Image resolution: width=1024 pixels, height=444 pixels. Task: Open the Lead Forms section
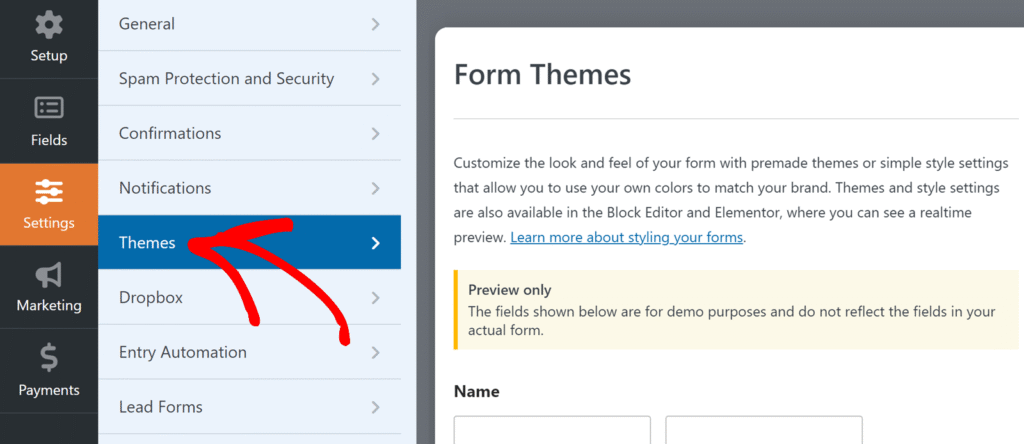point(249,407)
